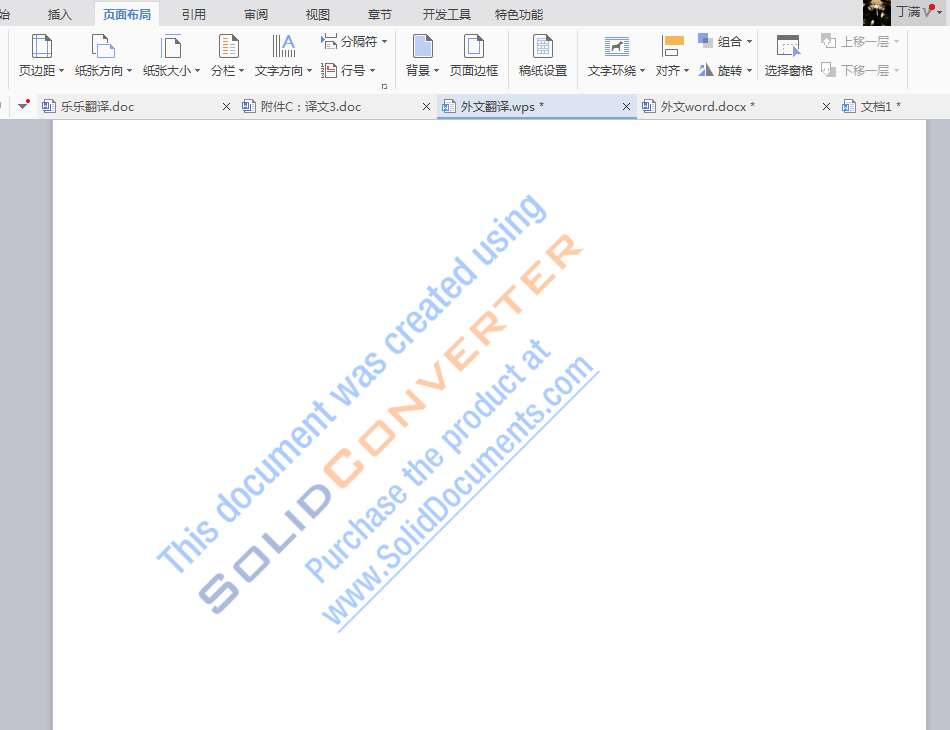Click the 文字环绕 text wrap icon

(617, 47)
